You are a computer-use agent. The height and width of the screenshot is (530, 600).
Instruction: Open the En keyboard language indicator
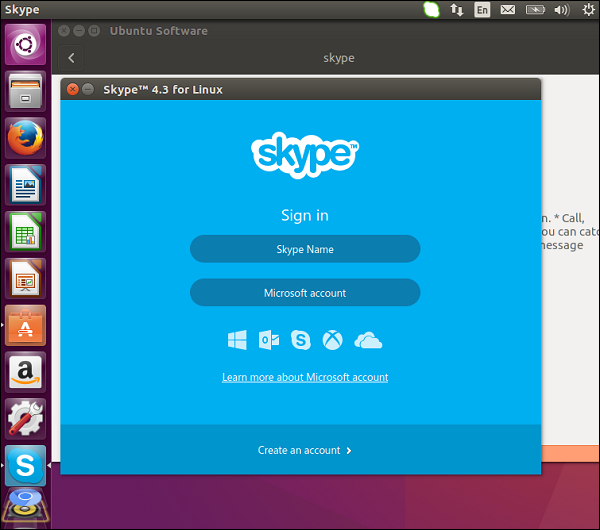coord(482,10)
